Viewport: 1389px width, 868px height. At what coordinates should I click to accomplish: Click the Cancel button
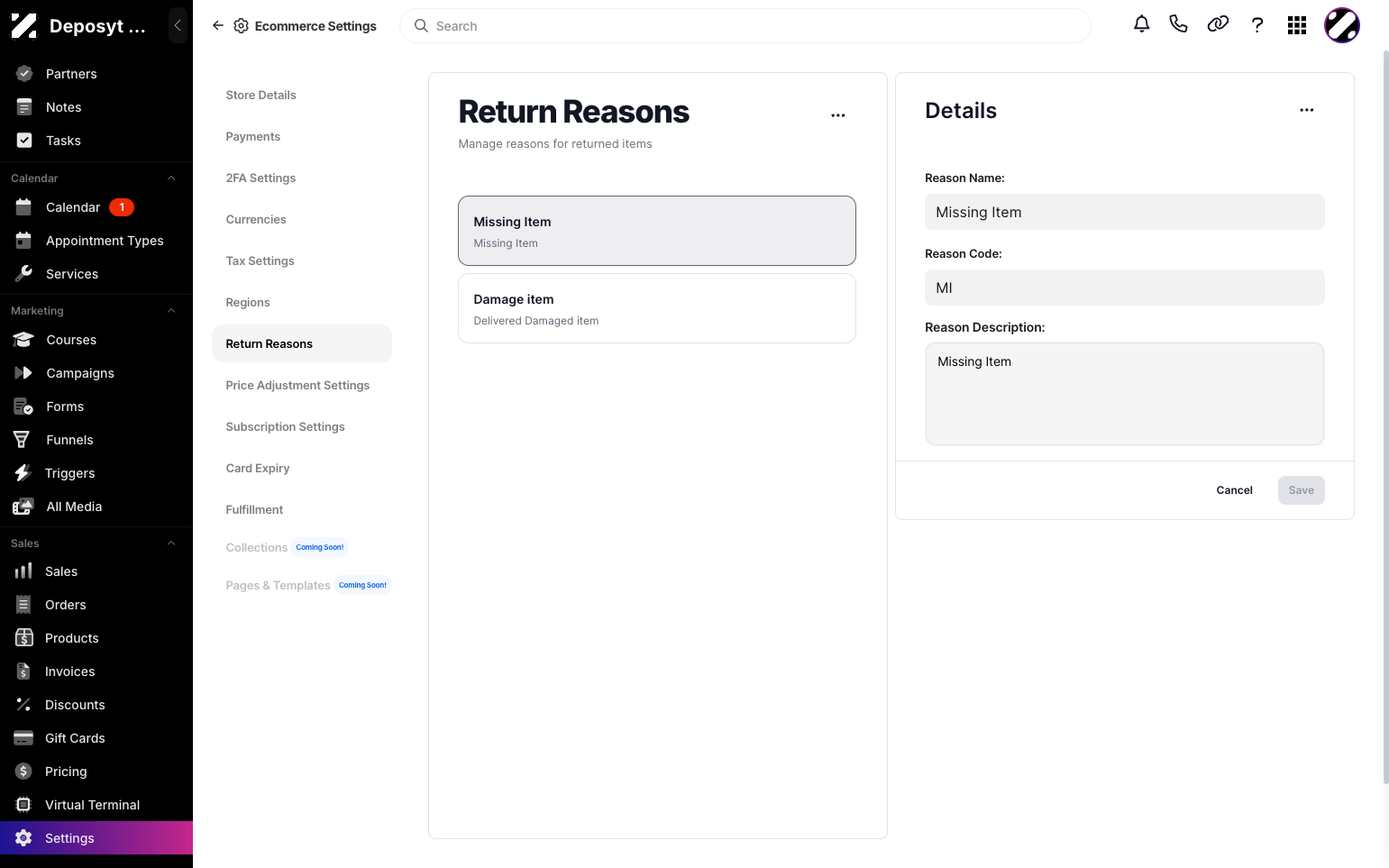[x=1234, y=490]
